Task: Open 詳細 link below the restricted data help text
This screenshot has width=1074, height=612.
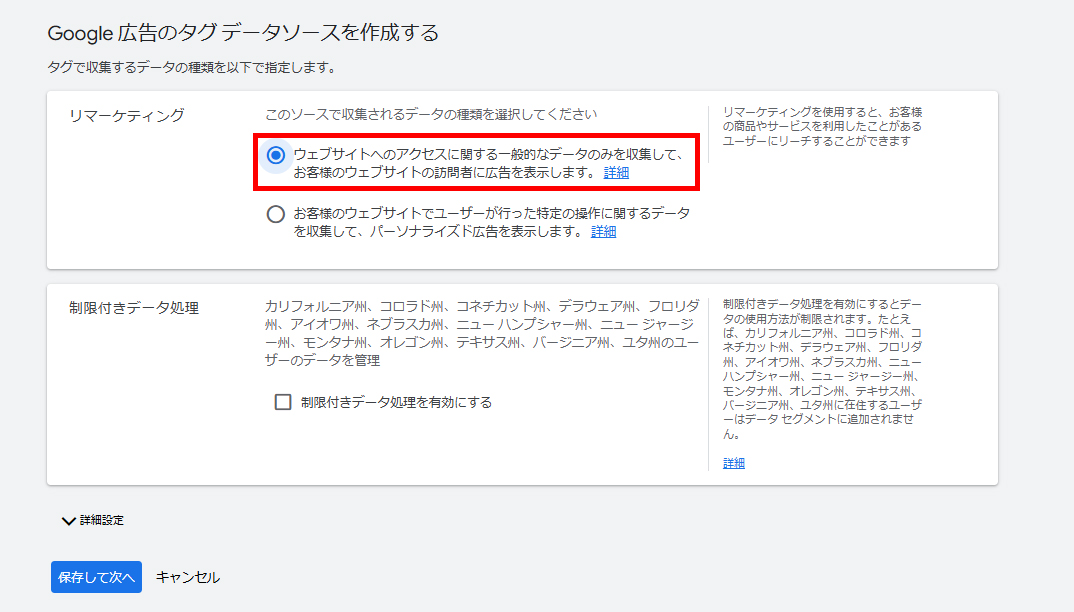Action: [734, 463]
